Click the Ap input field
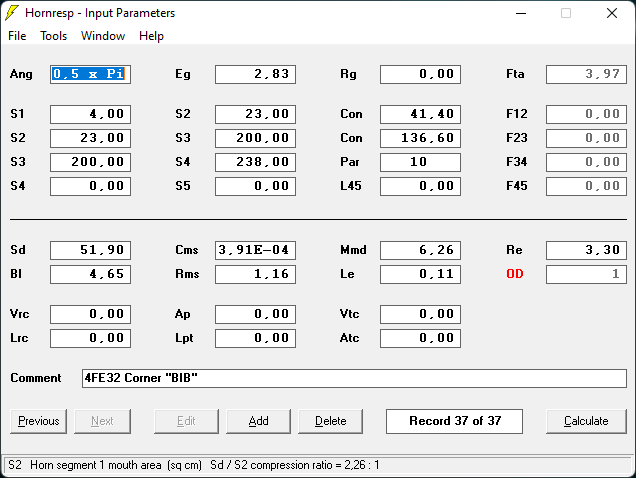This screenshot has height=478, width=636. coord(256,314)
